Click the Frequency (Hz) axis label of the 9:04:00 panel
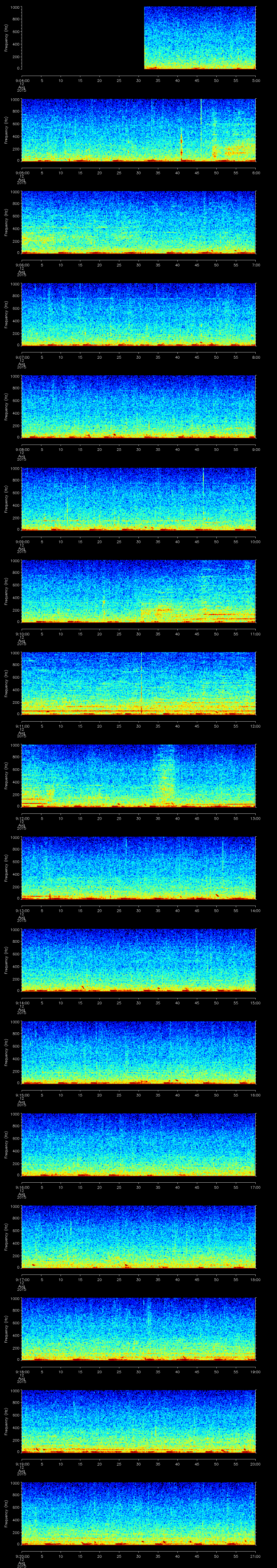This screenshot has width=277, height=1568. pos(6,38)
